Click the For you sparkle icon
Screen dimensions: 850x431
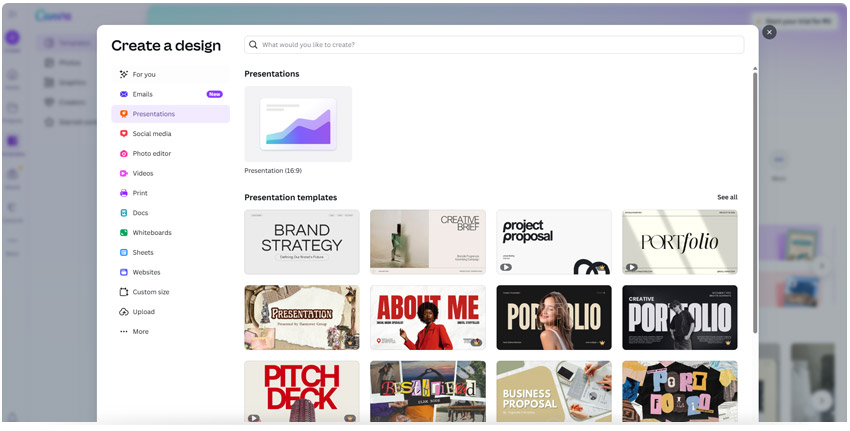click(x=124, y=74)
